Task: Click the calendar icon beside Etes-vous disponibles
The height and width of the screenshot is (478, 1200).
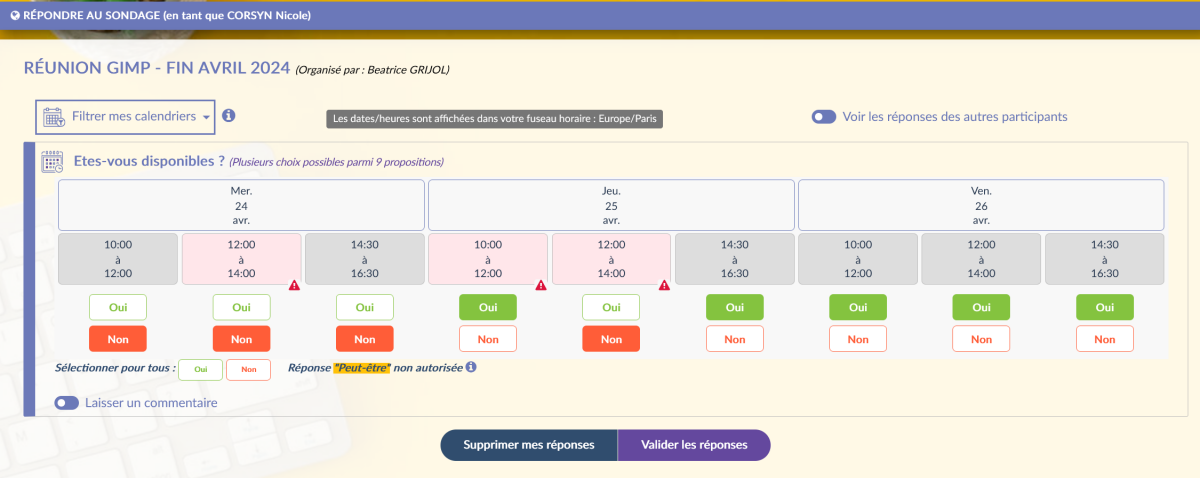Action: point(52,162)
